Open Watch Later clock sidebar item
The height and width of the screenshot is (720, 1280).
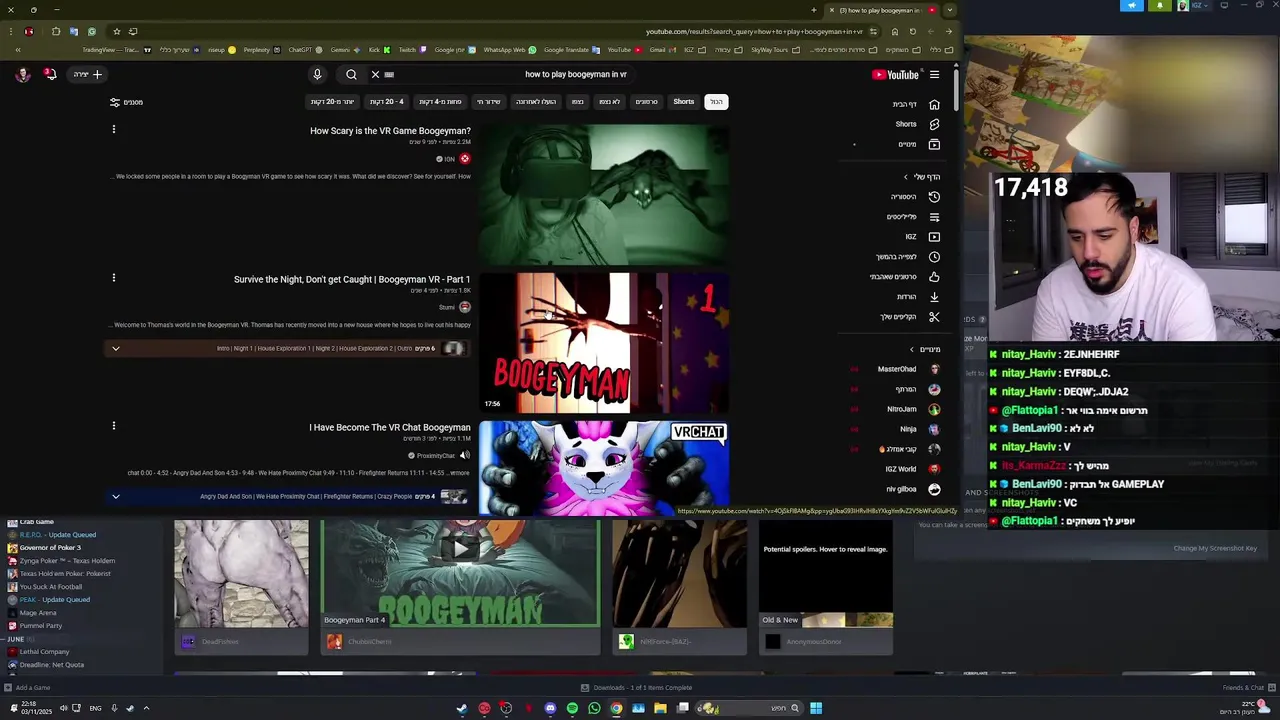[909, 257]
